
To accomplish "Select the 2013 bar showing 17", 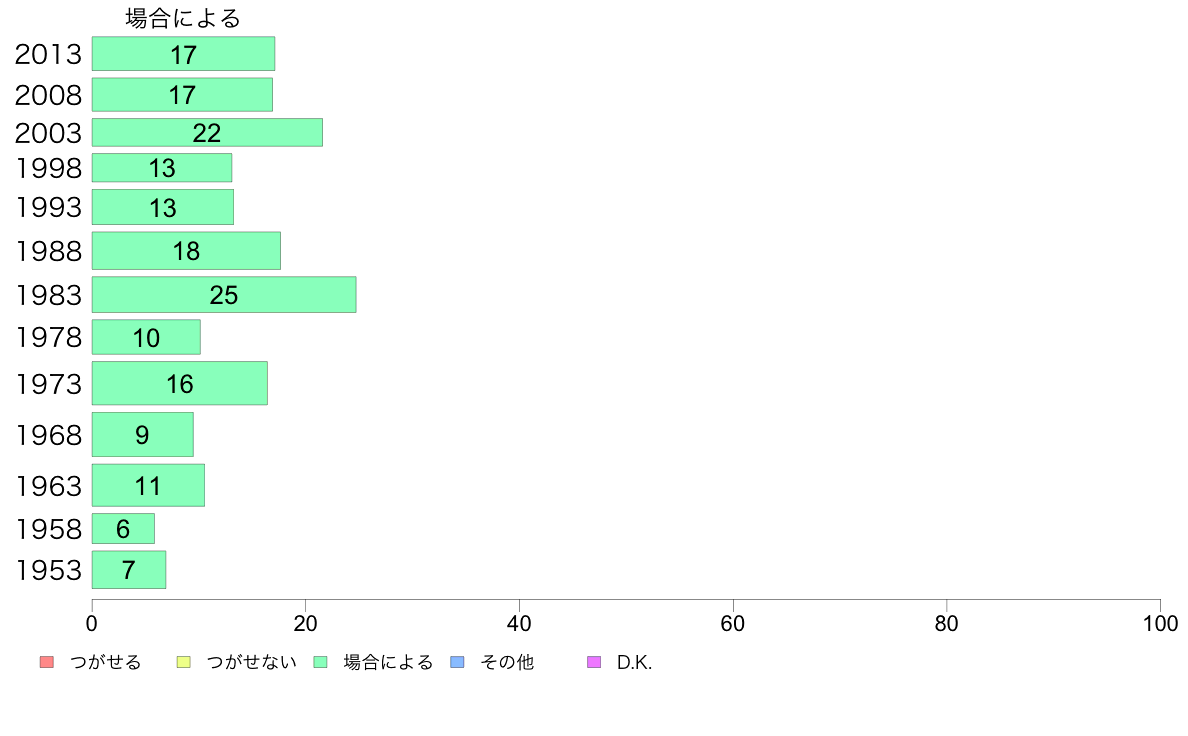I will pos(183,54).
